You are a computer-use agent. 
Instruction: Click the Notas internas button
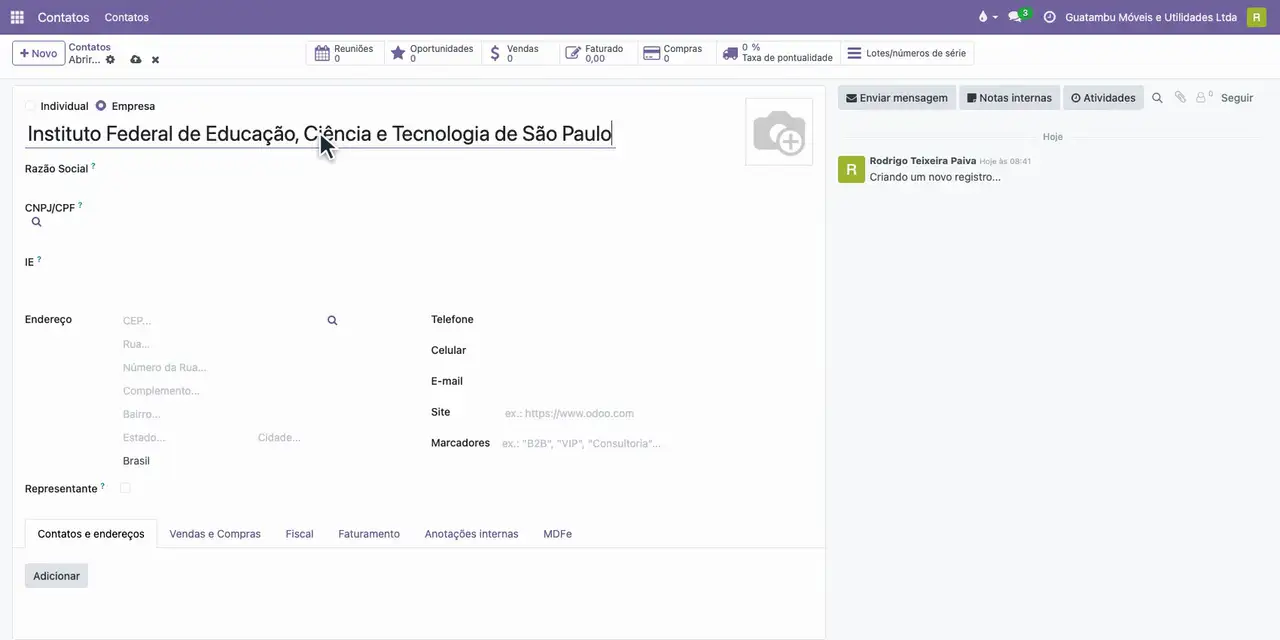(1010, 98)
